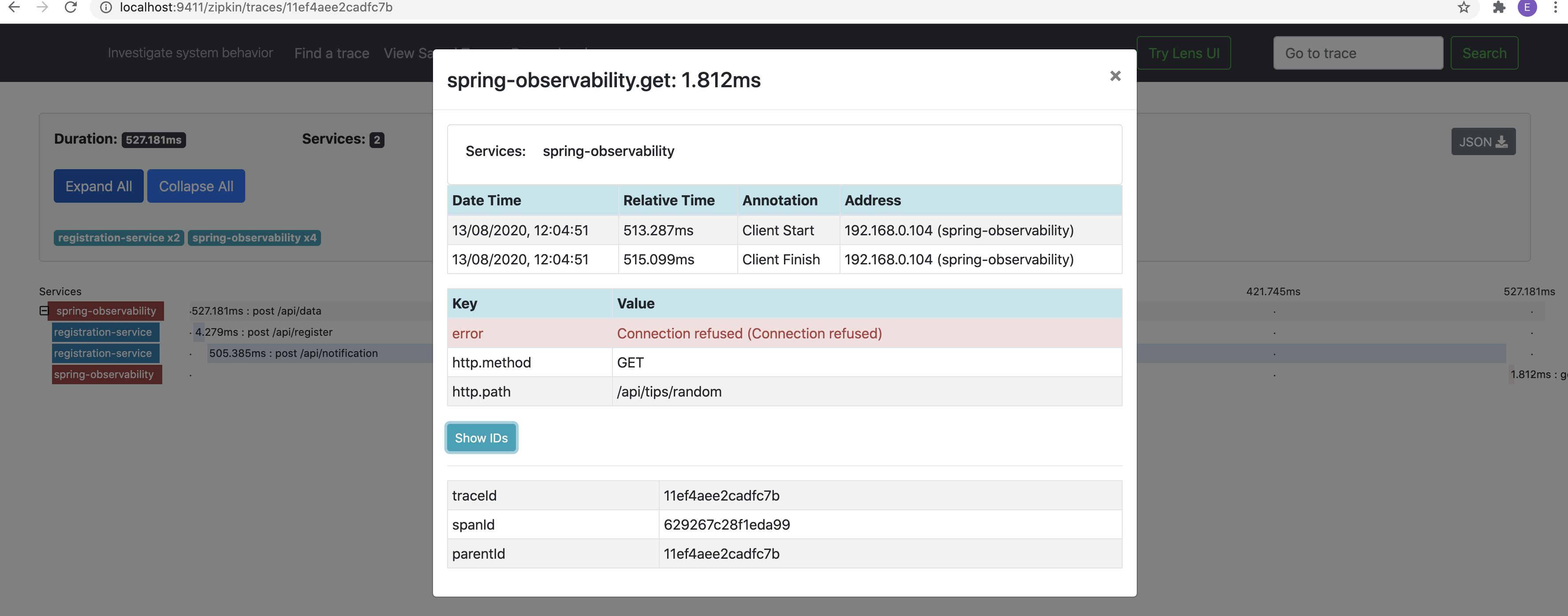The height and width of the screenshot is (616, 1568).
Task: Open Investigate system behavior link
Action: click(x=190, y=53)
